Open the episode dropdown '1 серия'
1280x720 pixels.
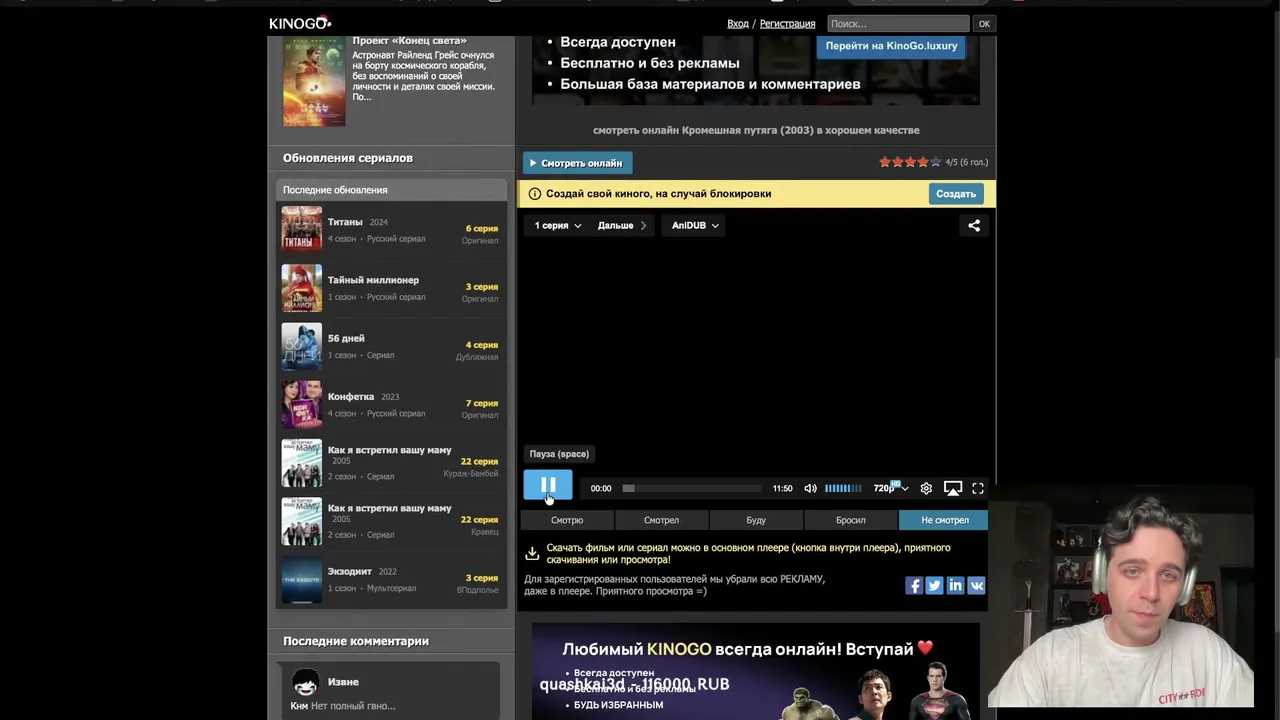(557, 225)
